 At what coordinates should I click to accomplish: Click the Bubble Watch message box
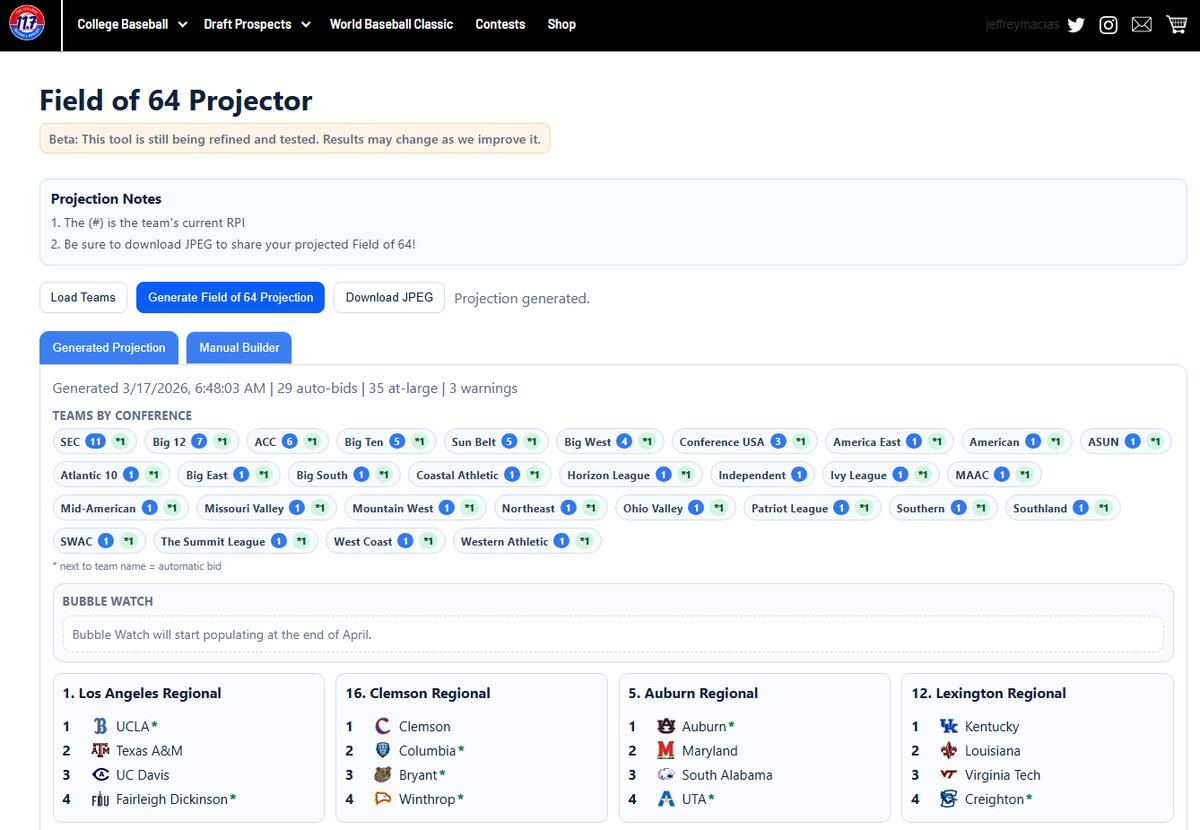[x=613, y=634]
